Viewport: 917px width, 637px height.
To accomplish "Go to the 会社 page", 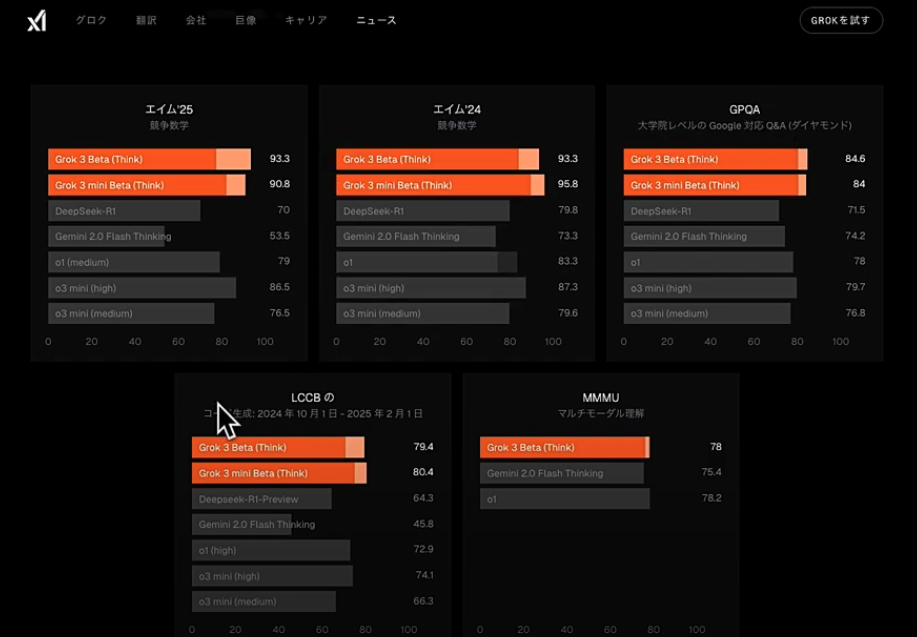I will coord(196,20).
